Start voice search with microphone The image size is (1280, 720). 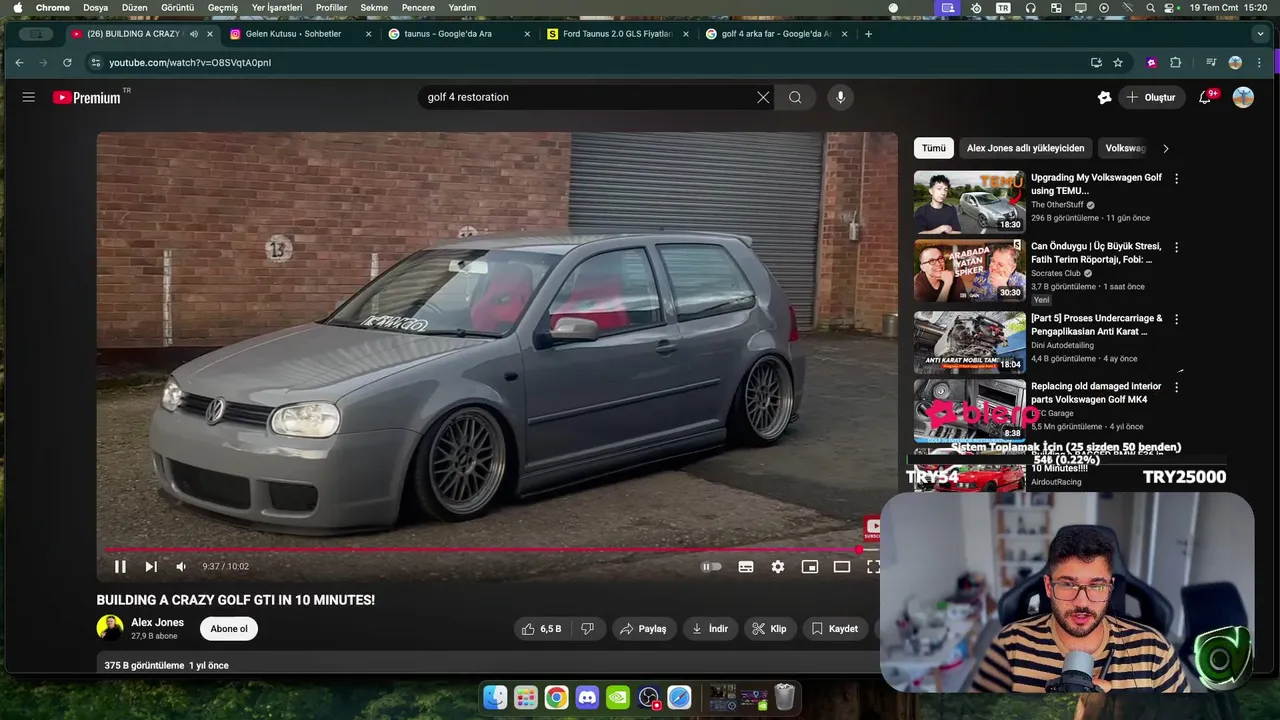pyautogui.click(x=840, y=97)
